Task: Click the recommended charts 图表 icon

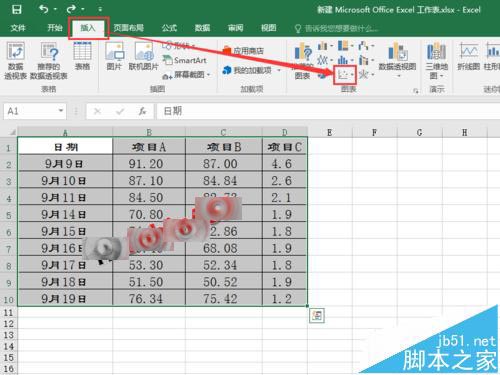Action: 303,61
